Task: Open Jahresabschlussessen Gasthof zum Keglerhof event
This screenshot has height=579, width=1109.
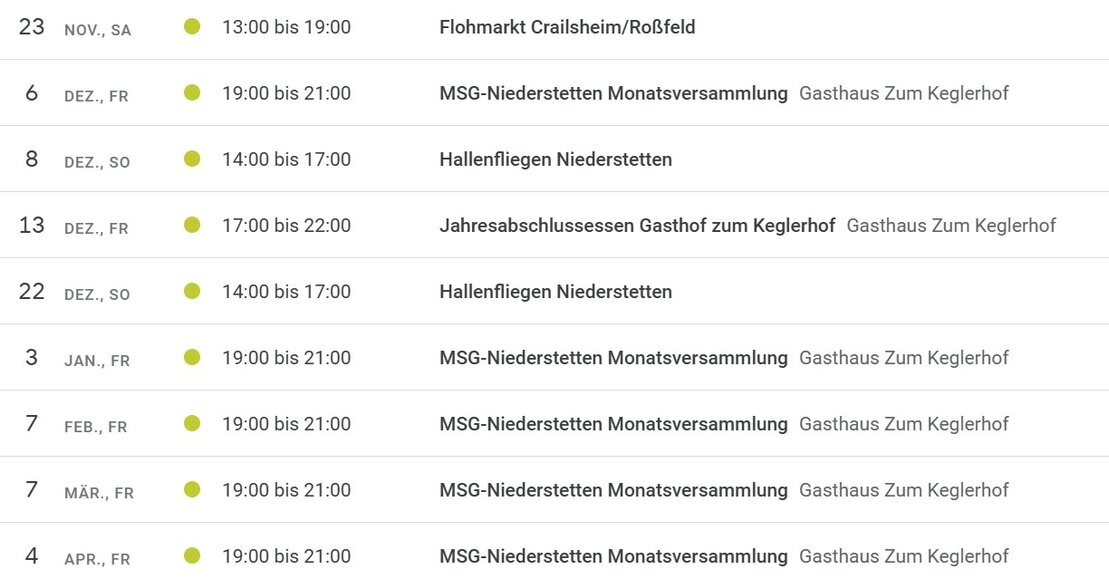Action: tap(637, 226)
